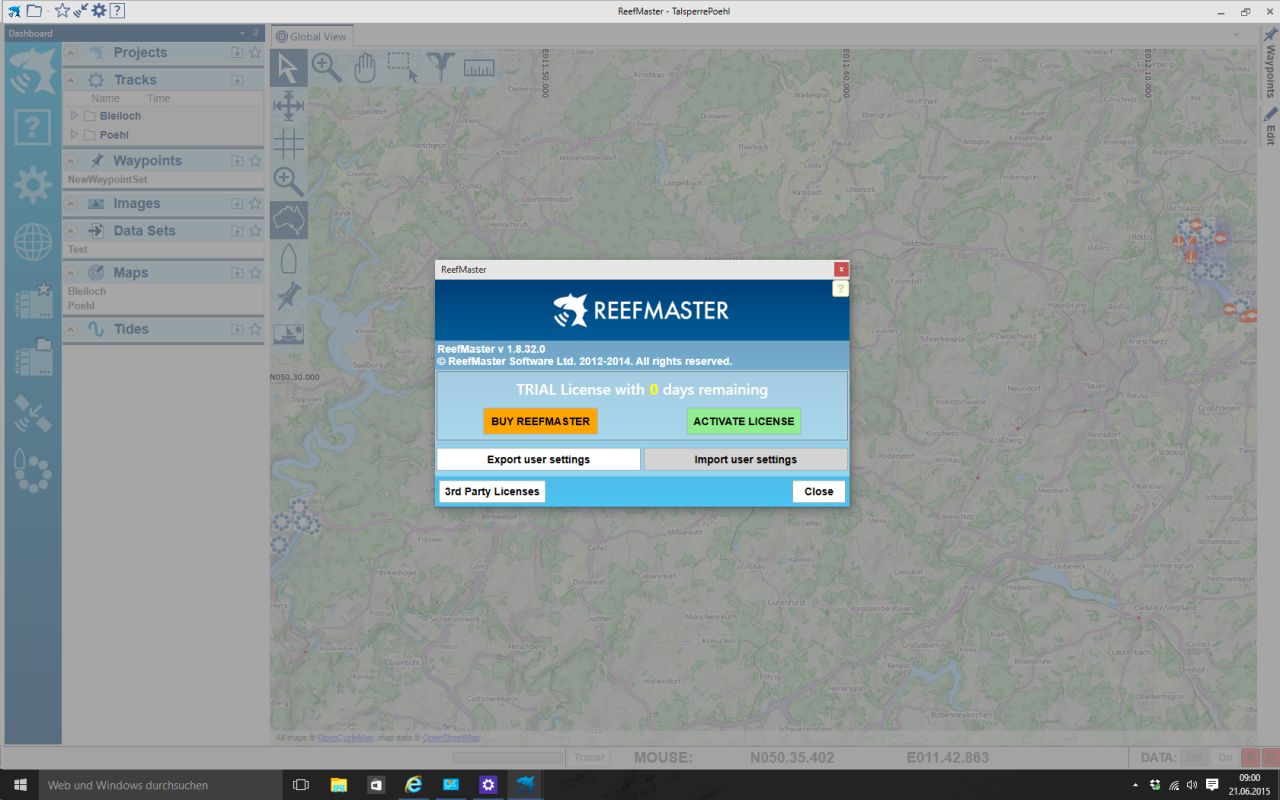Screen dimensions: 1280x800
Task: Choose the rectangle selection tool
Action: coord(402,68)
